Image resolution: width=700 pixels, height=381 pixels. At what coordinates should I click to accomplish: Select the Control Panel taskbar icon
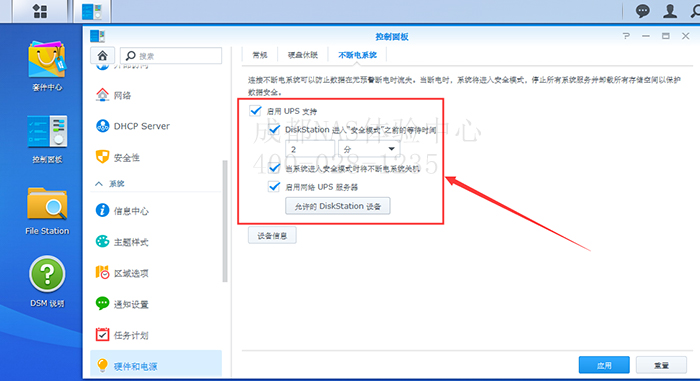[92, 11]
